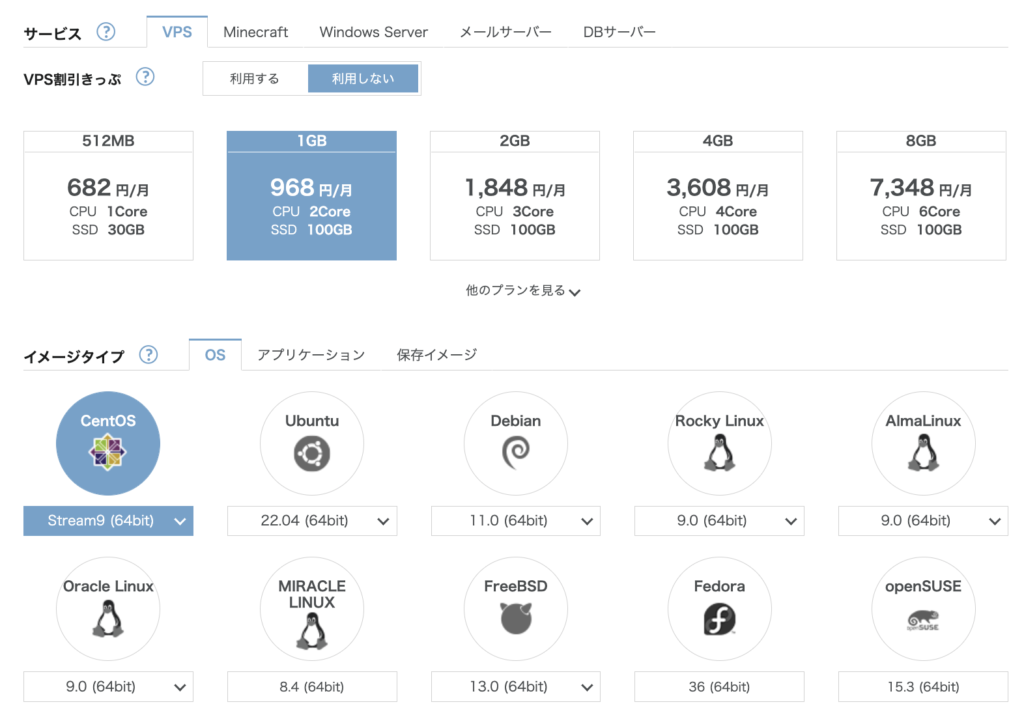
Task: Open help icon beside VPS割引きっぷ
Action: (x=145, y=77)
